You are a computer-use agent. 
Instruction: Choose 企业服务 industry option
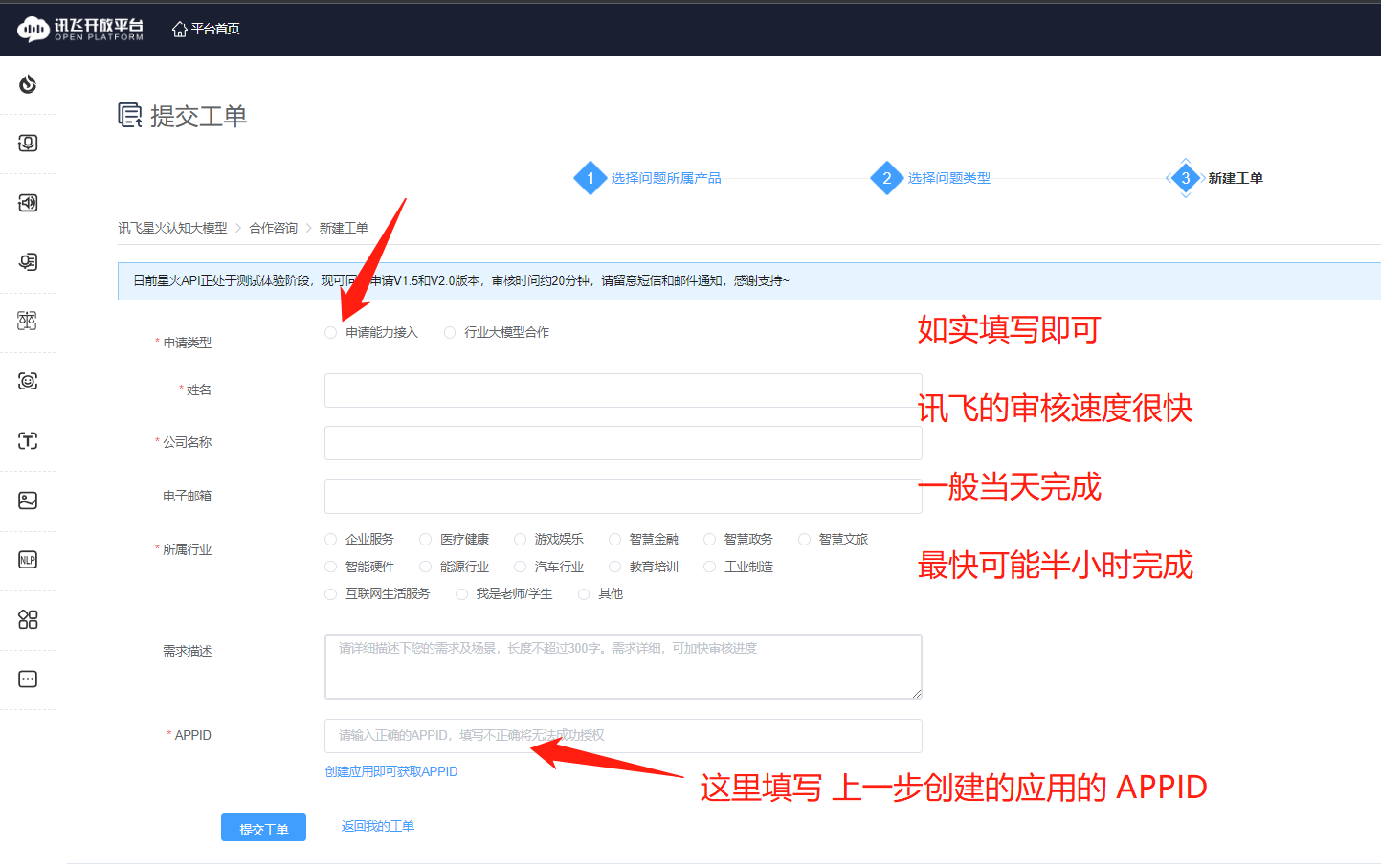(331, 540)
